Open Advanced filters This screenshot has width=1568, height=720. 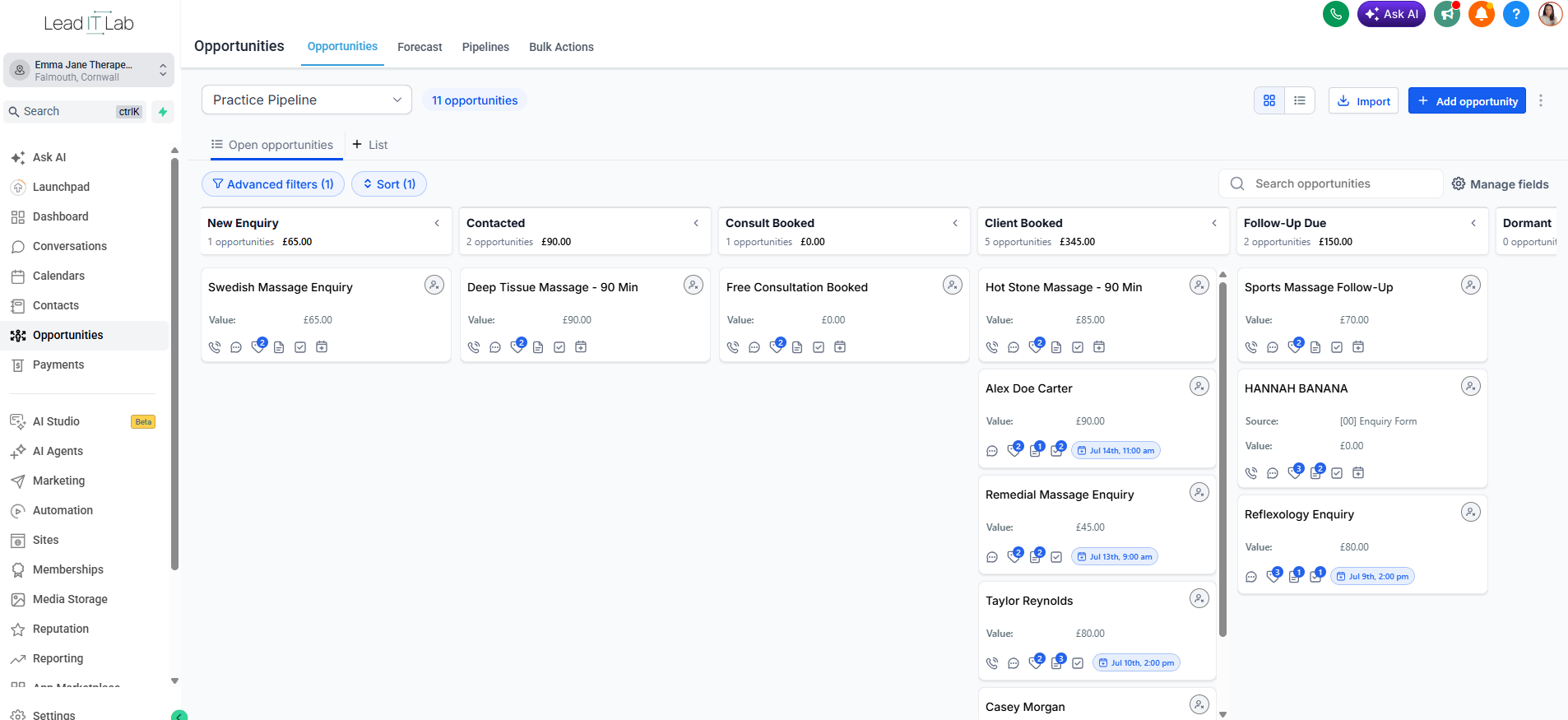click(273, 184)
